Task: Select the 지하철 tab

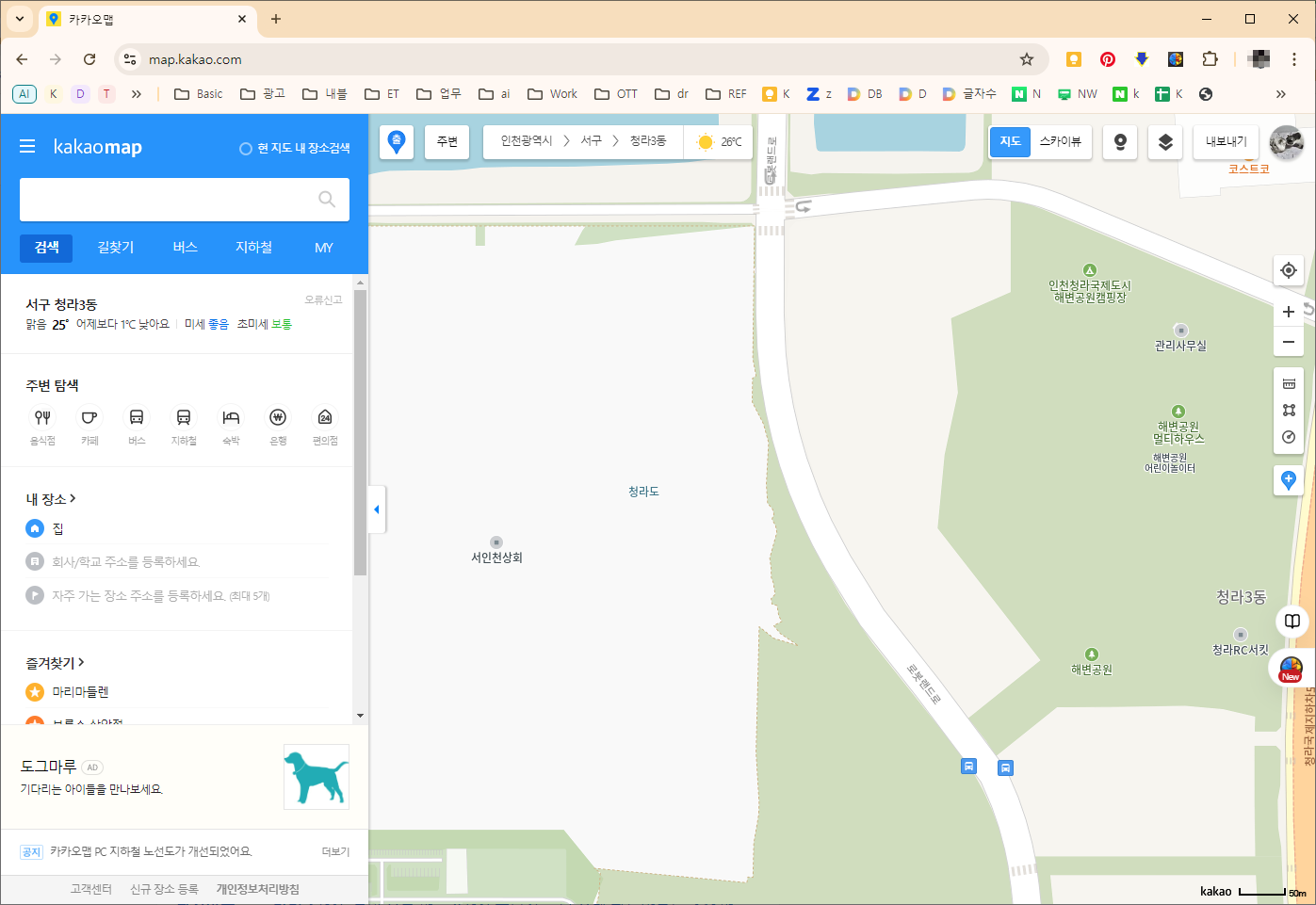Action: click(254, 248)
